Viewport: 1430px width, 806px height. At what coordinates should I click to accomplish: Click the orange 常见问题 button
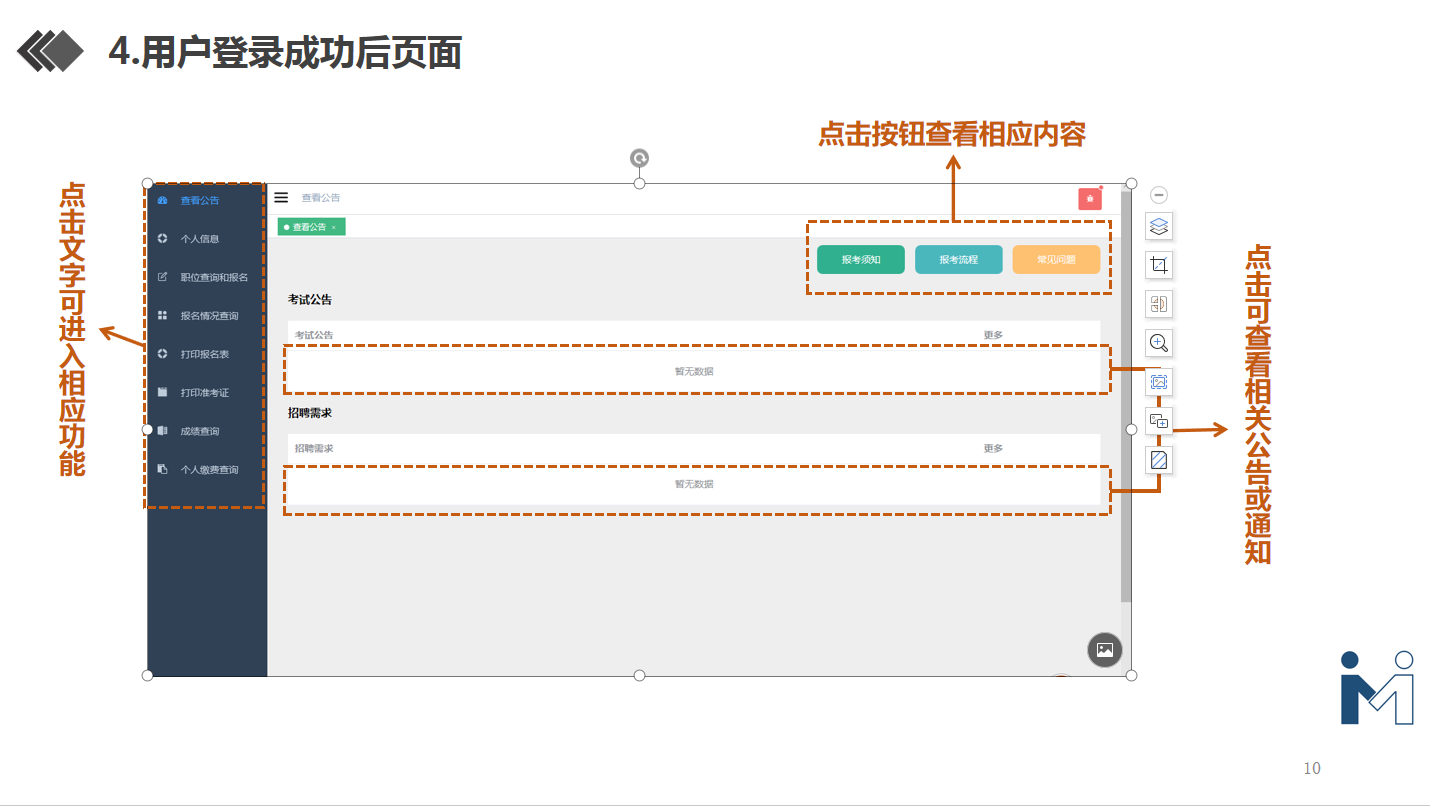(1056, 260)
